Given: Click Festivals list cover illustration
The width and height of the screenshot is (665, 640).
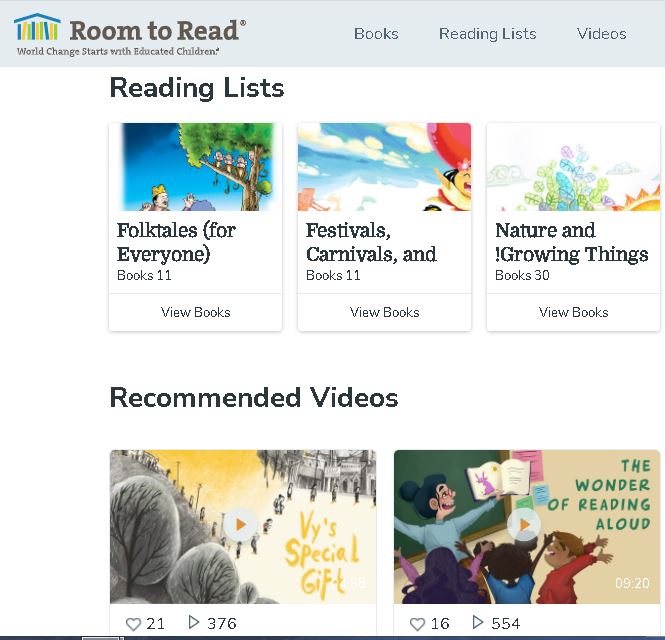Looking at the screenshot, I should click(384, 167).
